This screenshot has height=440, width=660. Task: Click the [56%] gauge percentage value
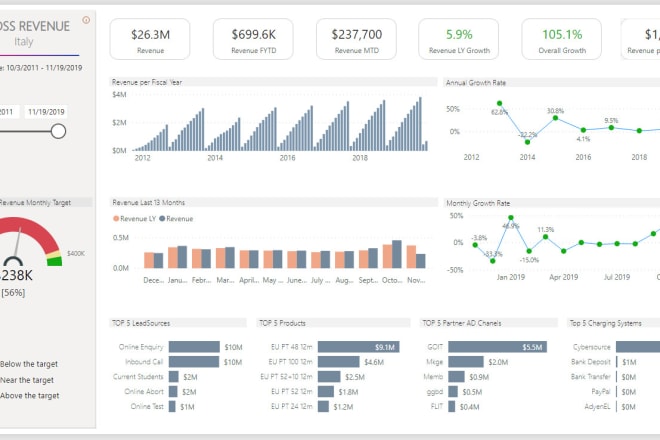tap(13, 293)
